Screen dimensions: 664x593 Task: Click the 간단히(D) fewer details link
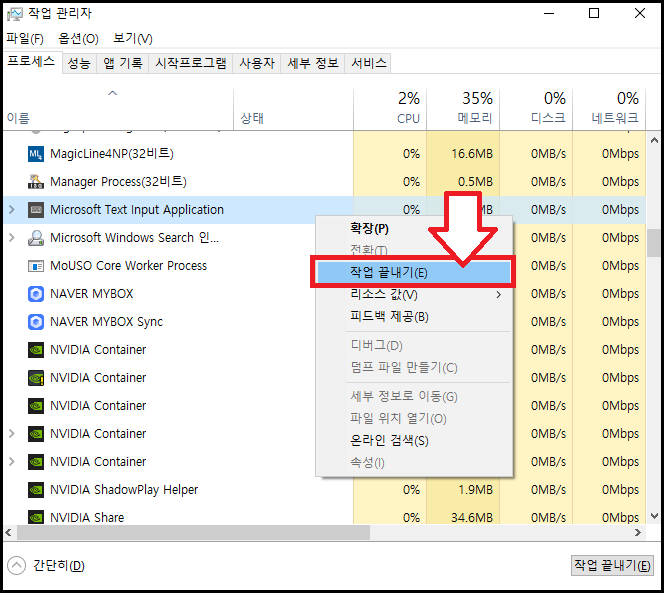point(59,565)
